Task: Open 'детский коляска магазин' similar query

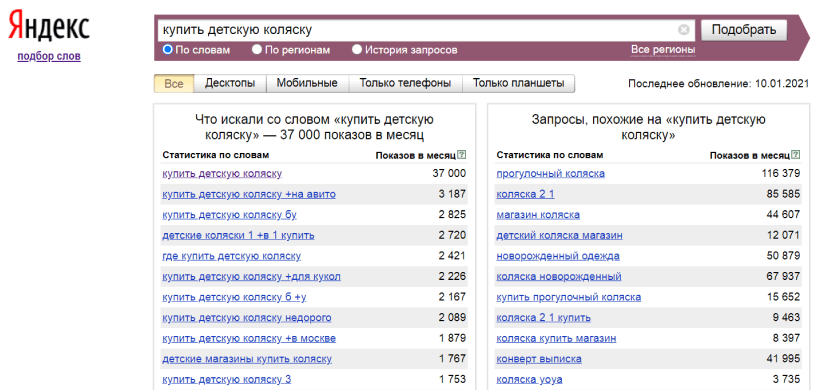Action: [x=559, y=235]
